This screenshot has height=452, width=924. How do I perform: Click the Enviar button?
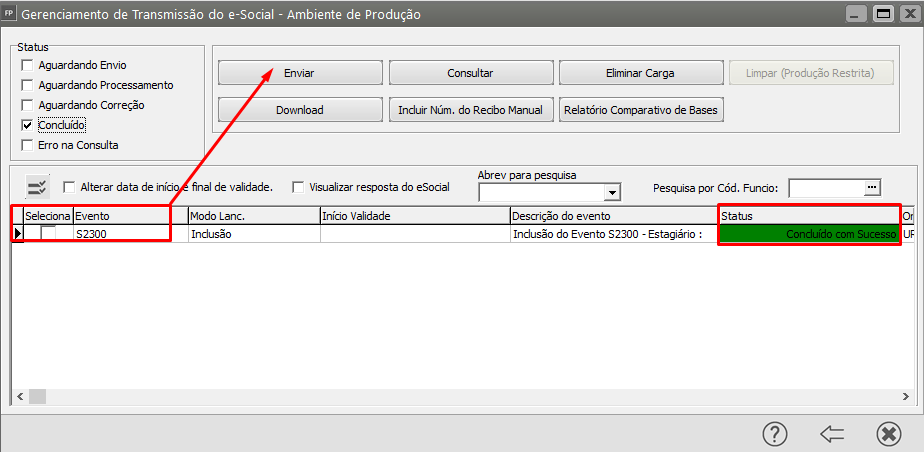(300, 73)
